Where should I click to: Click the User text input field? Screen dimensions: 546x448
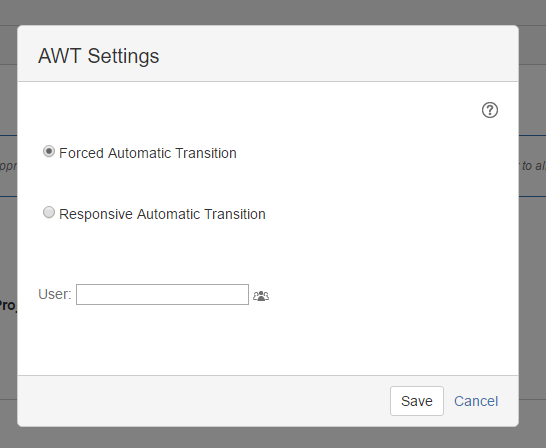[162, 294]
